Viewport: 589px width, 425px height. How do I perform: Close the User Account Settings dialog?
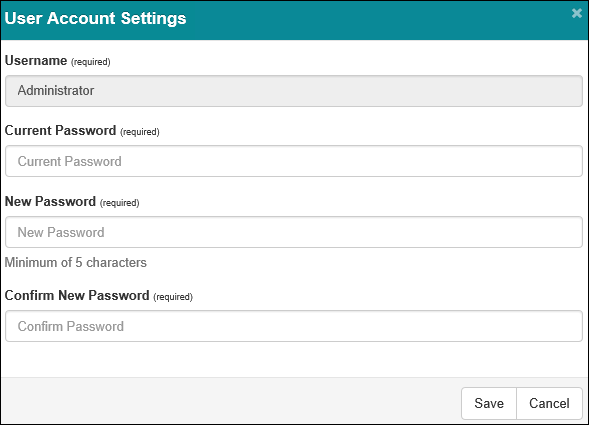tap(577, 14)
